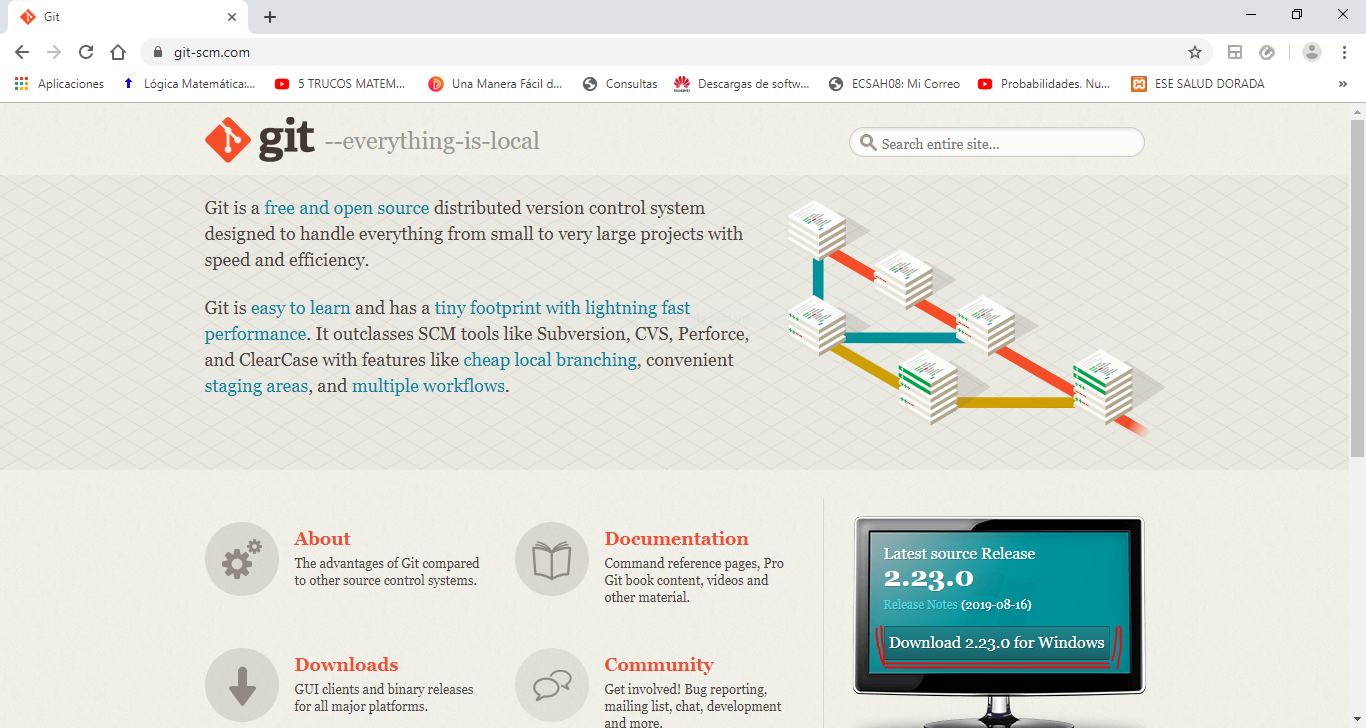
Task: Open the Aplicaciones apps grid
Action: click(x=60, y=84)
